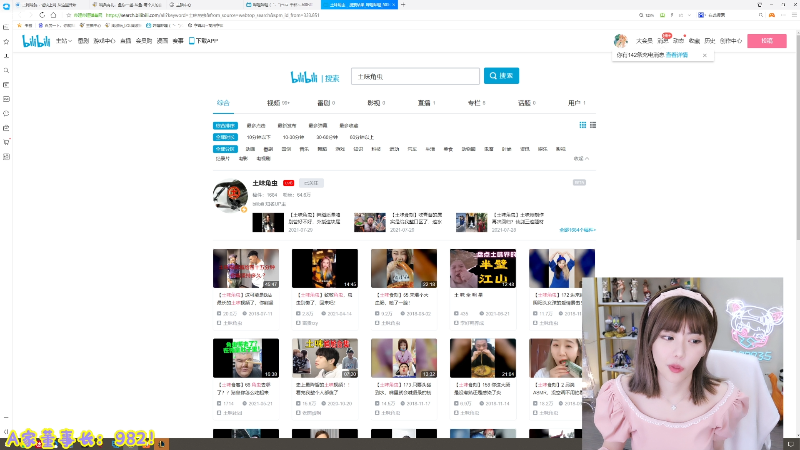Open 漫画 in the top navigation
The height and width of the screenshot is (450, 800).
tap(162, 41)
